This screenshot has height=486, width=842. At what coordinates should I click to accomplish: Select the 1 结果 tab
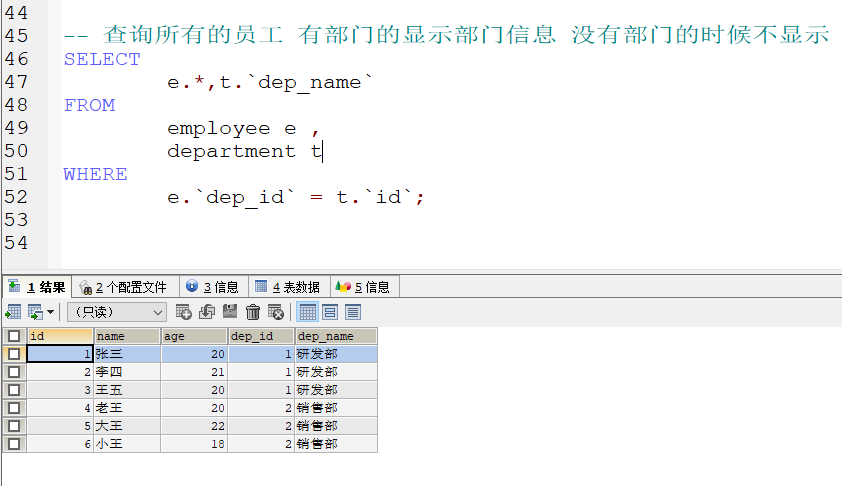tap(38, 287)
